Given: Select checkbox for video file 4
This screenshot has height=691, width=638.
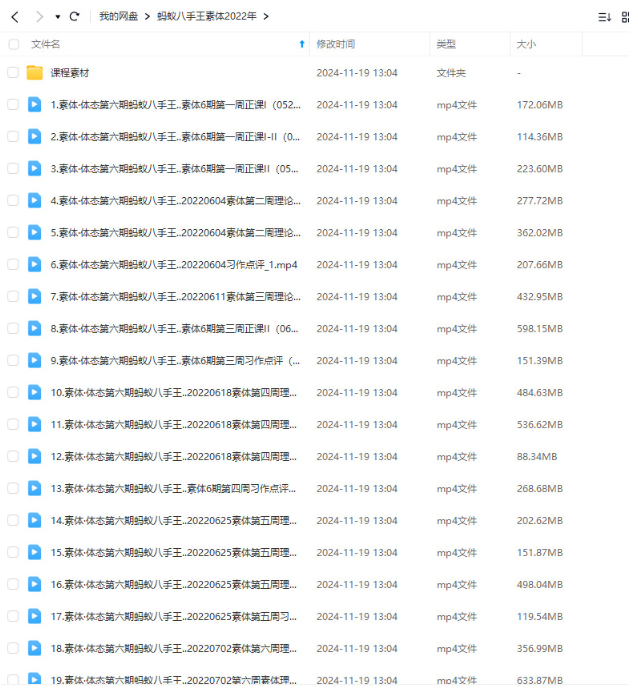Looking at the screenshot, I should click(13, 201).
